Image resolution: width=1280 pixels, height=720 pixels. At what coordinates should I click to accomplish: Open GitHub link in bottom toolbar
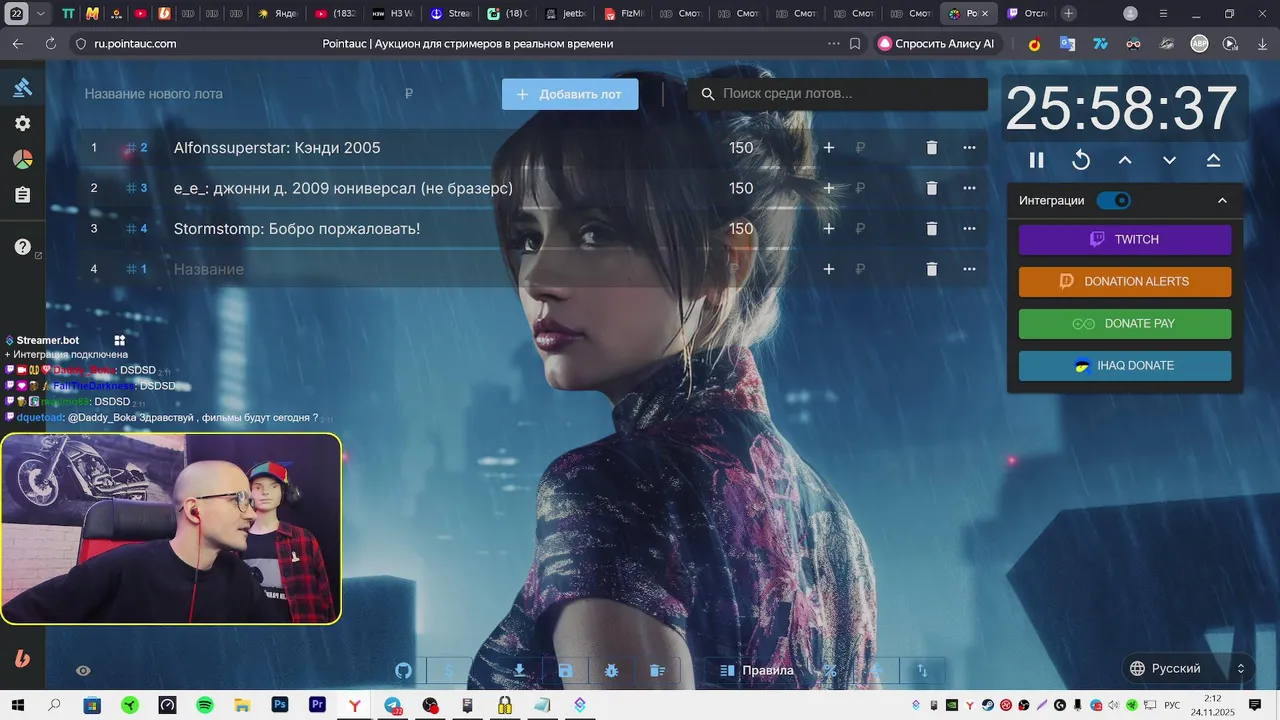click(404, 670)
